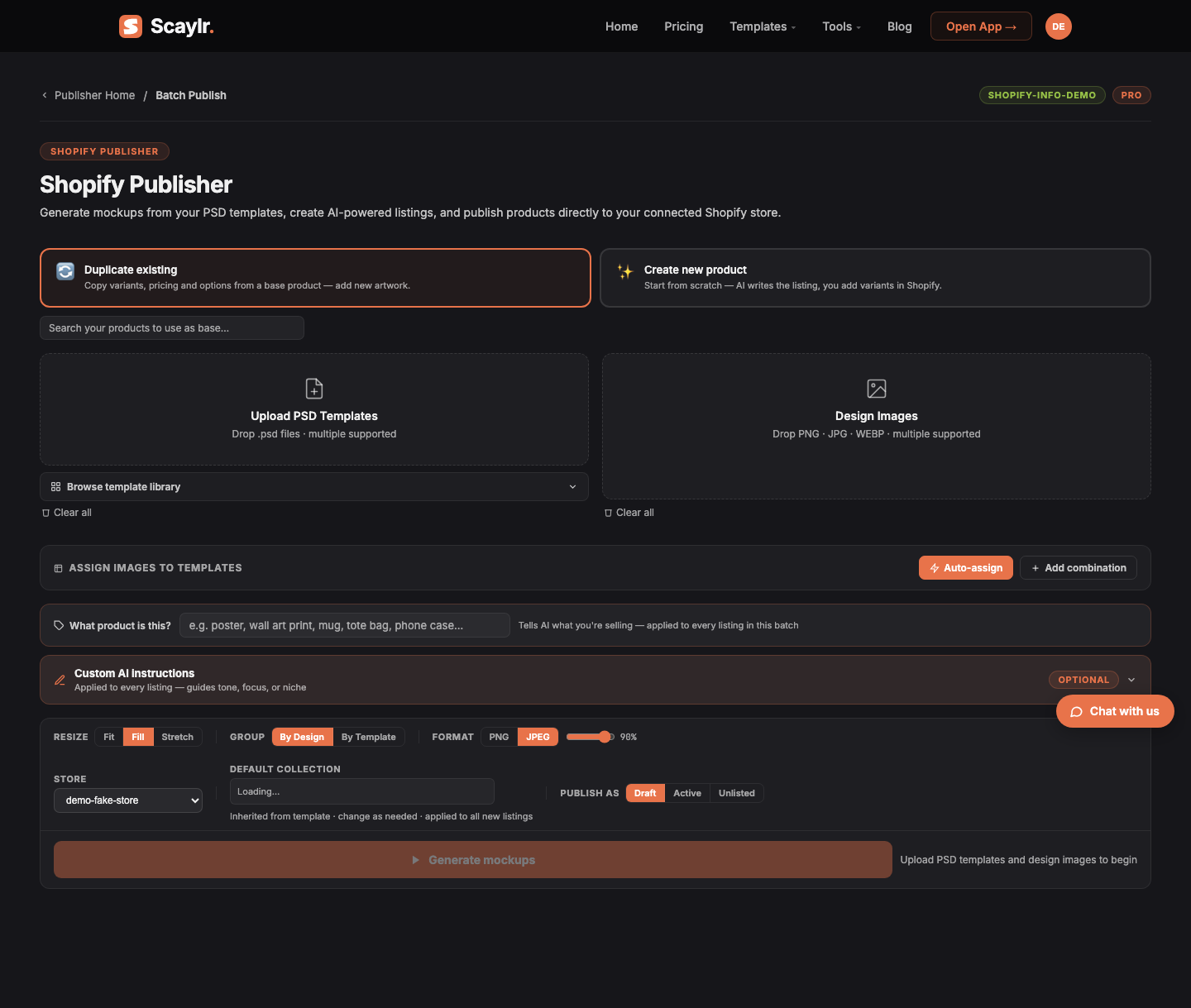Click the Scaylr logo icon

pyautogui.click(x=131, y=26)
